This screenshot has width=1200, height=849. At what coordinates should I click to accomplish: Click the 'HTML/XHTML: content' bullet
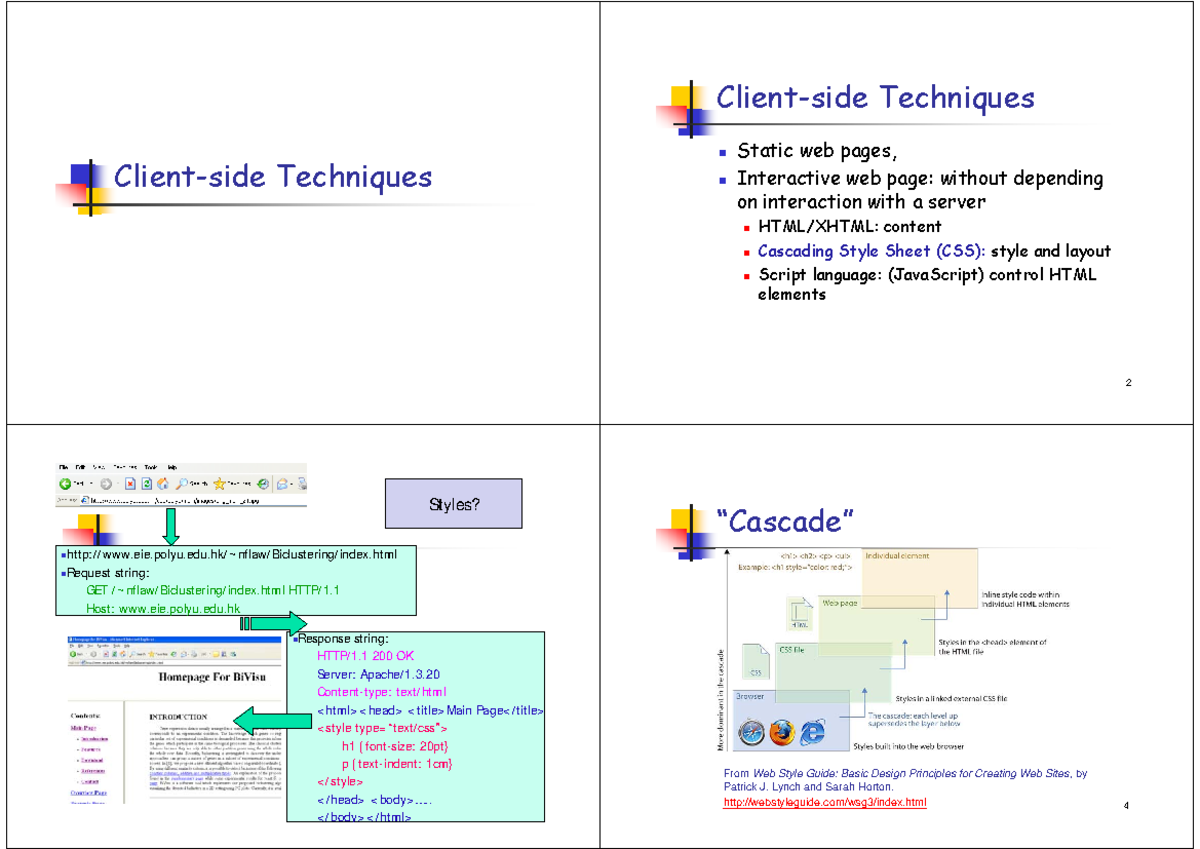click(x=850, y=227)
